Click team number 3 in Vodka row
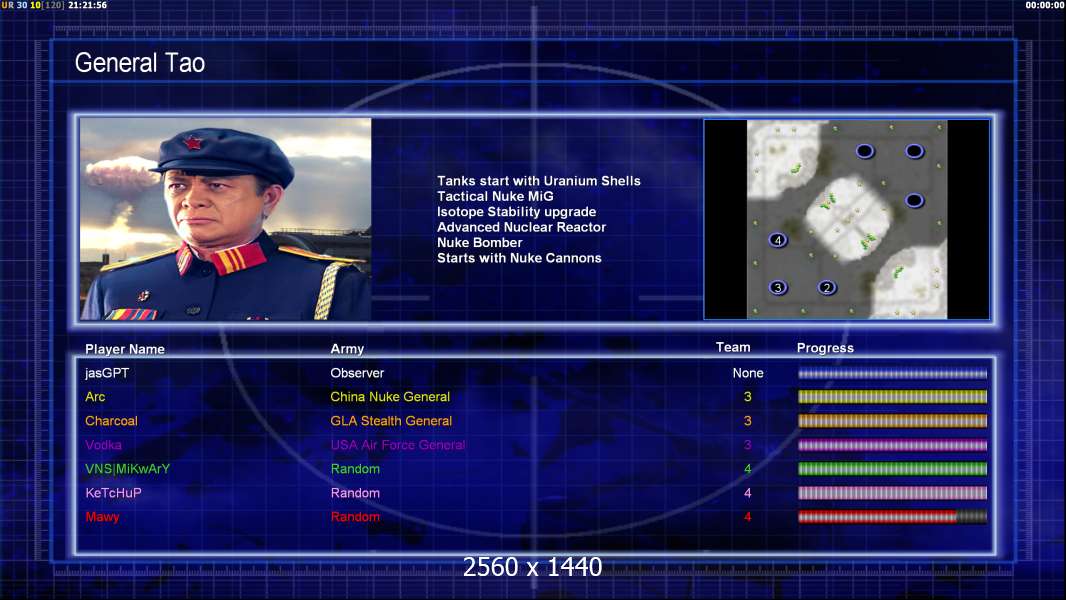The image size is (1066, 600). click(748, 445)
